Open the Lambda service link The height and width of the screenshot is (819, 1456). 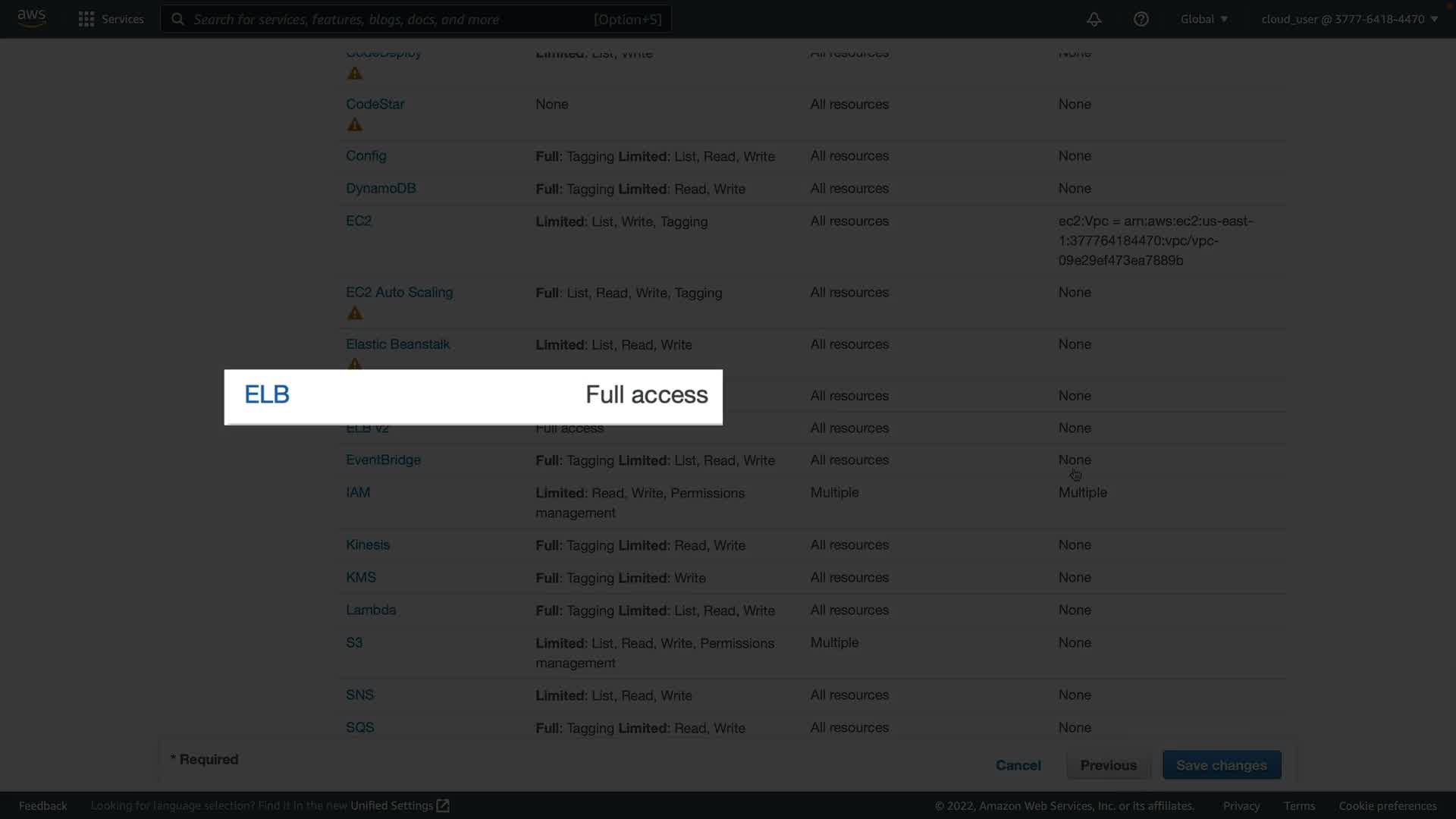pyautogui.click(x=371, y=610)
